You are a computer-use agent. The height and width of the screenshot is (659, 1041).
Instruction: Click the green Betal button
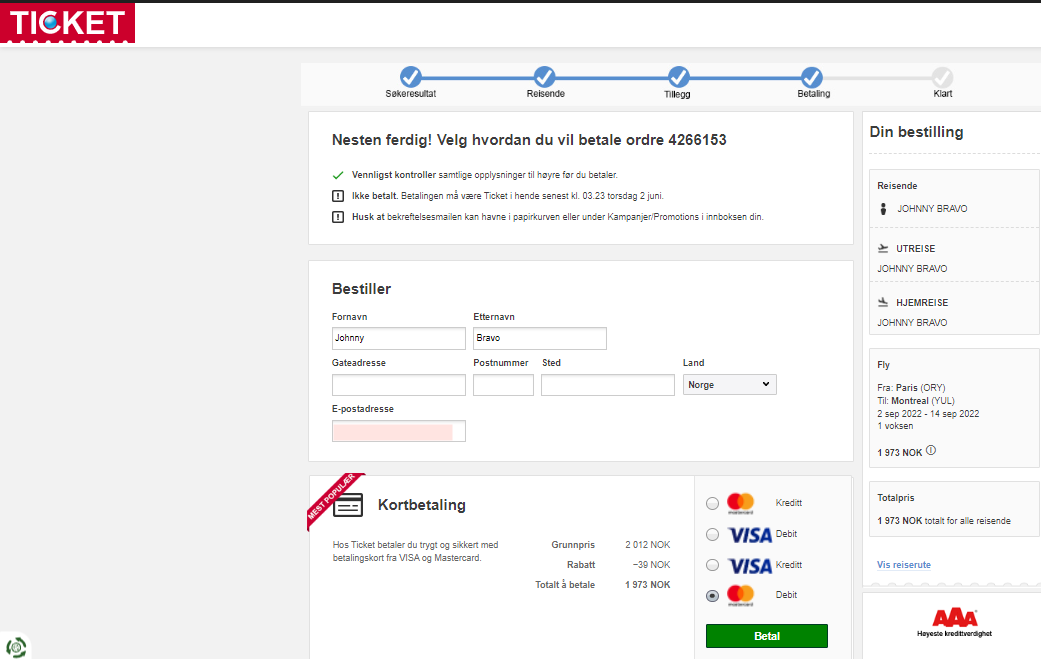(767, 636)
